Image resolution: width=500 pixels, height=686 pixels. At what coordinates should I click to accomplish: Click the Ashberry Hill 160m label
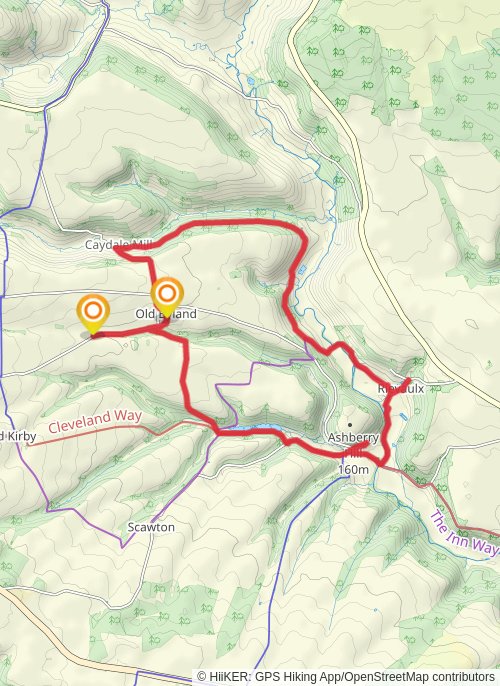click(x=353, y=453)
